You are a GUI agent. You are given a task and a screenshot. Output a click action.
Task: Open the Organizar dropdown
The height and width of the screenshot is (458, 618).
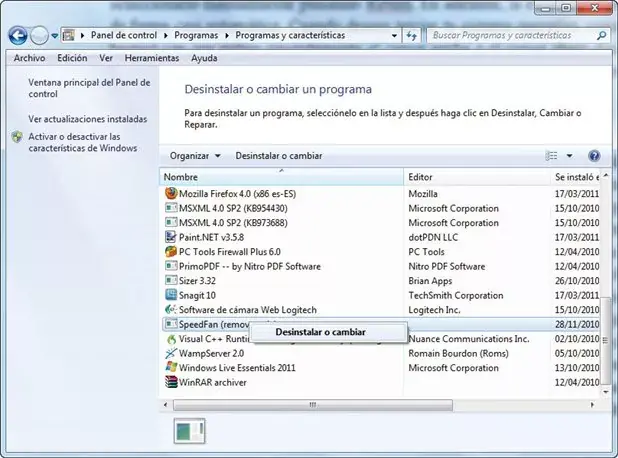[x=195, y=156]
